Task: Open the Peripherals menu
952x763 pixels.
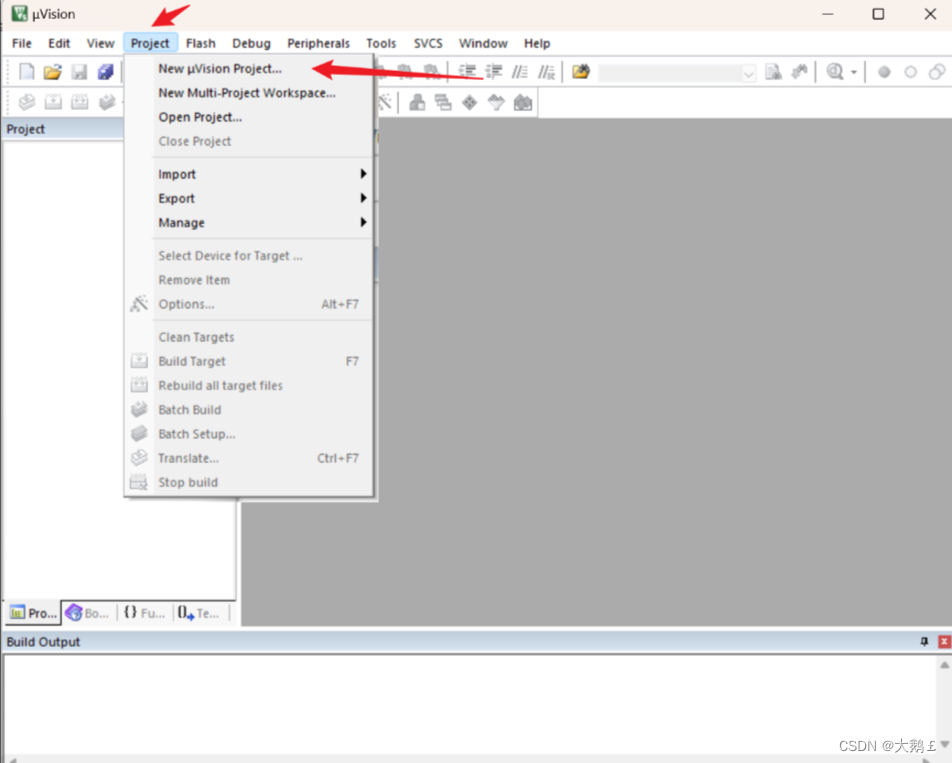Action: pyautogui.click(x=318, y=43)
